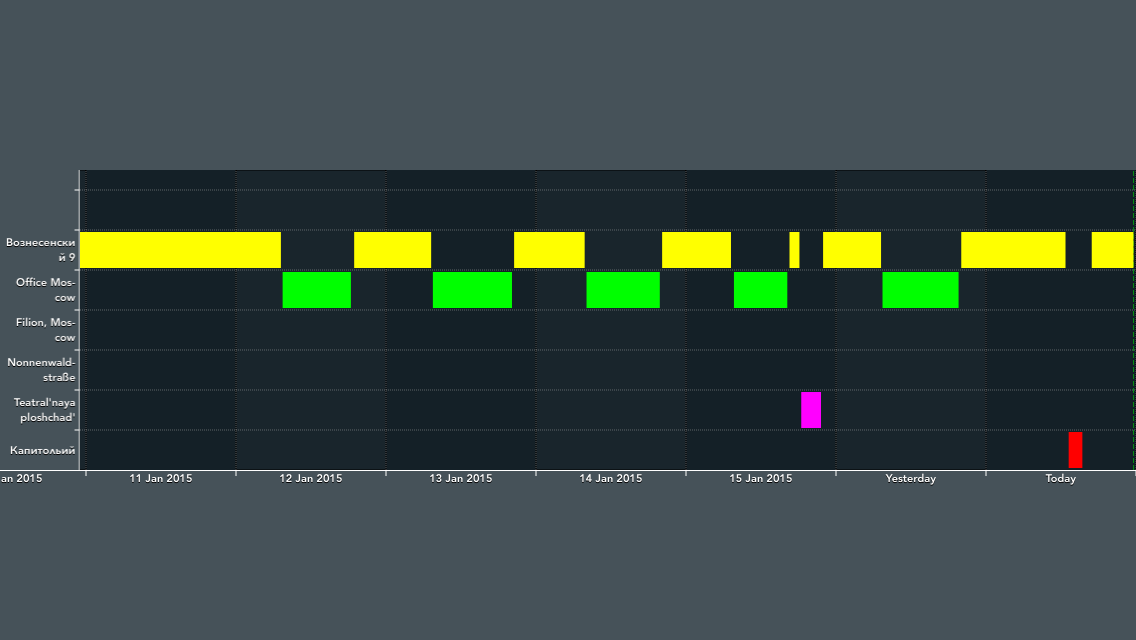Image resolution: width=1136 pixels, height=640 pixels.
Task: Click the 'Today' axis label
Action: point(1061,478)
